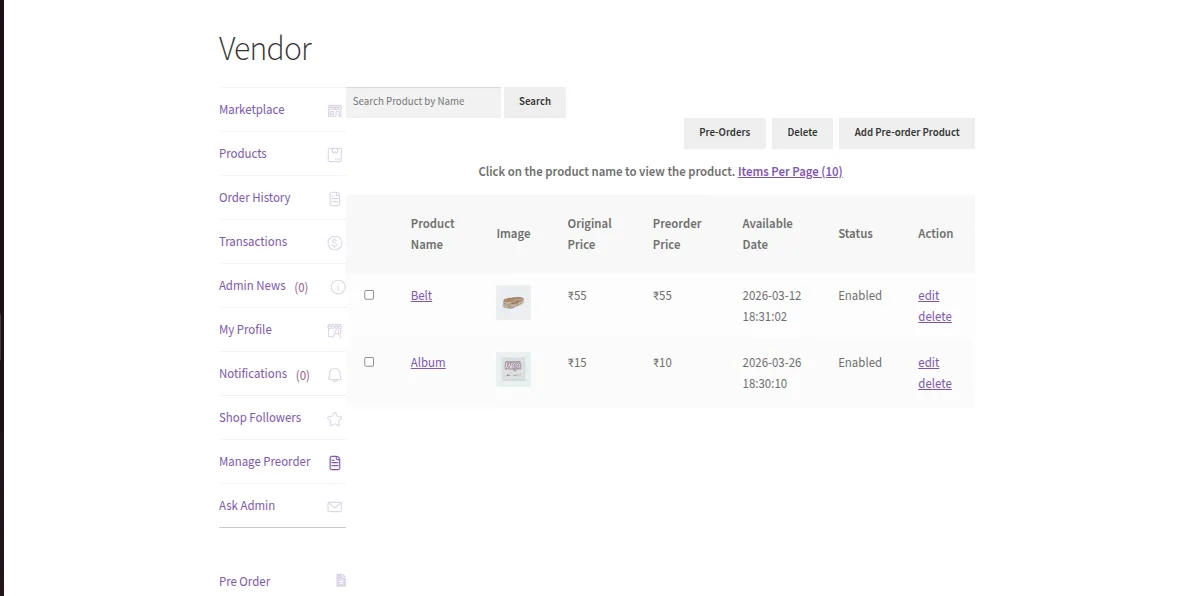This screenshot has height=596, width=1202.
Task: Focus the Search Product by Name field
Action: [423, 102]
